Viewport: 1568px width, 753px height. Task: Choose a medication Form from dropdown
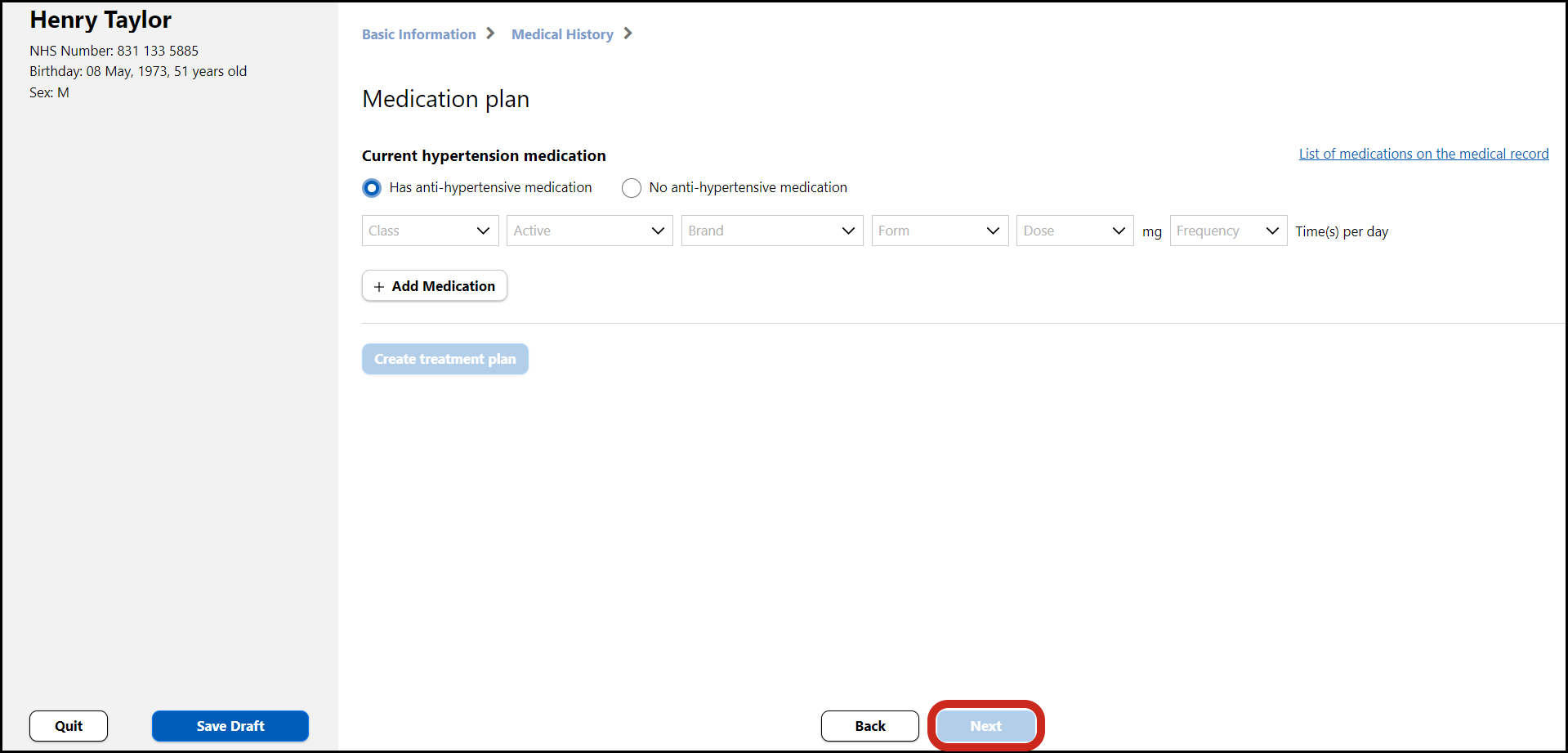[940, 231]
